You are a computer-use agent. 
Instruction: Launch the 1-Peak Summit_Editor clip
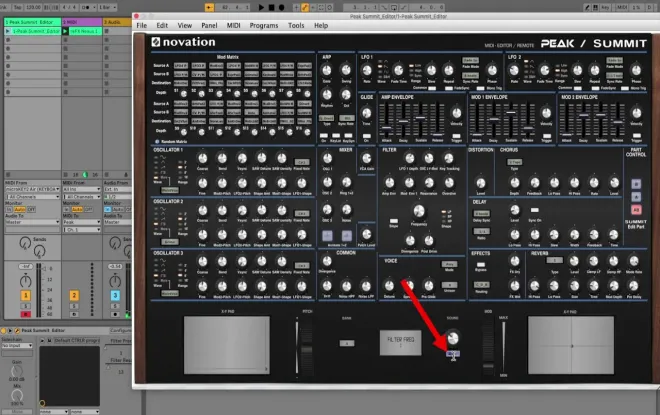[7, 31]
